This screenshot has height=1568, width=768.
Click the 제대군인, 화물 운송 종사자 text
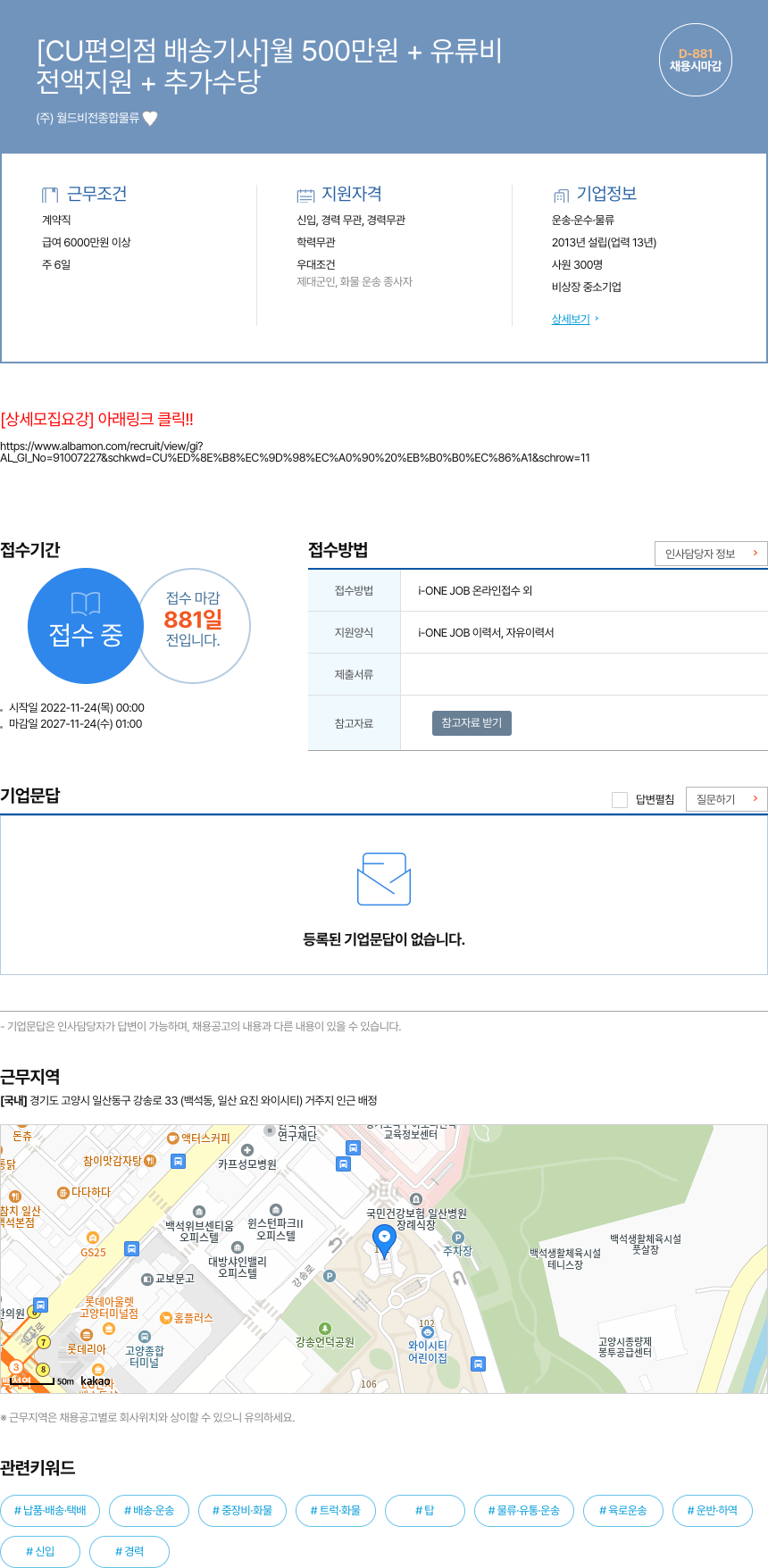point(355,282)
